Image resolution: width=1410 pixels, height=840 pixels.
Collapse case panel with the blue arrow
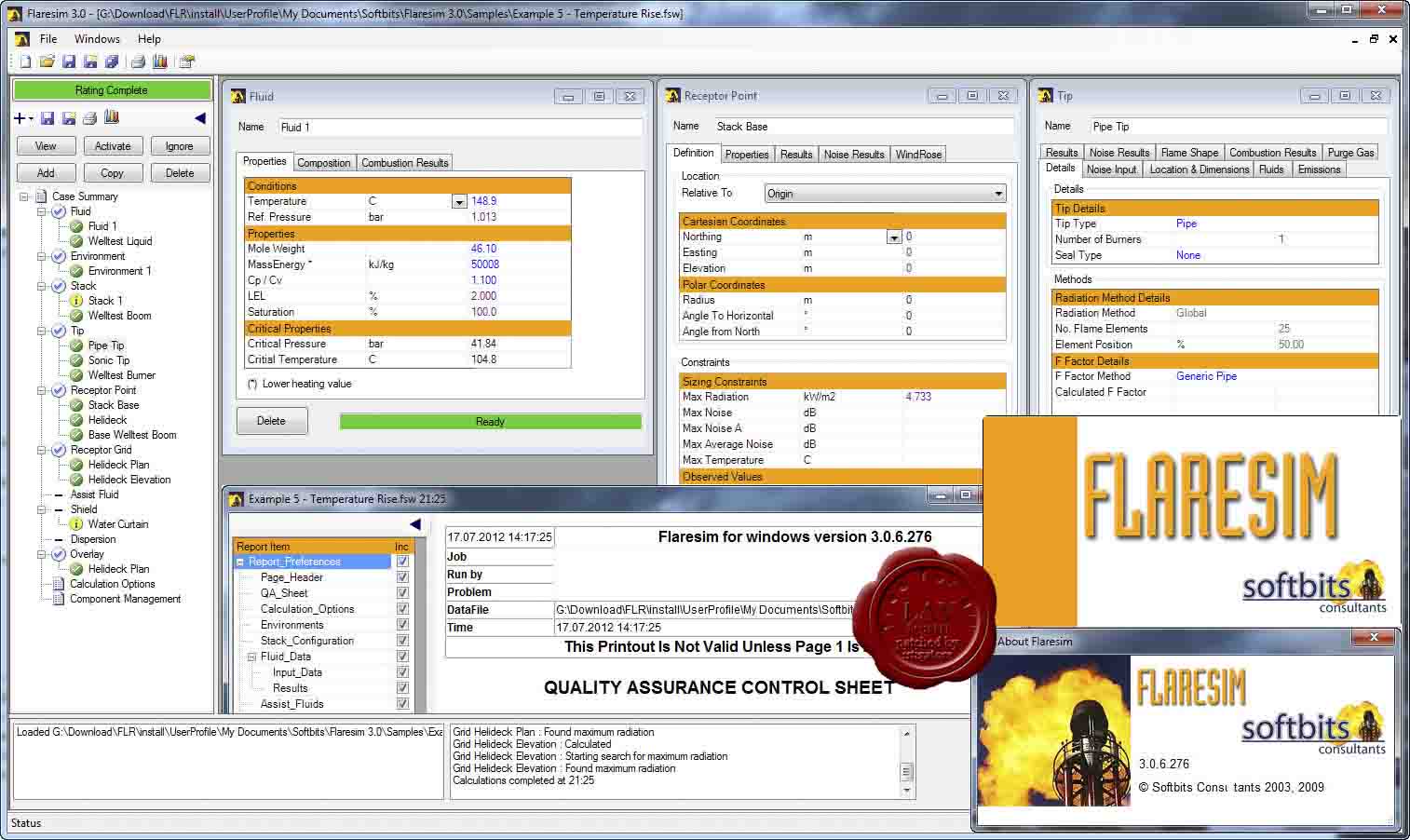click(x=200, y=118)
